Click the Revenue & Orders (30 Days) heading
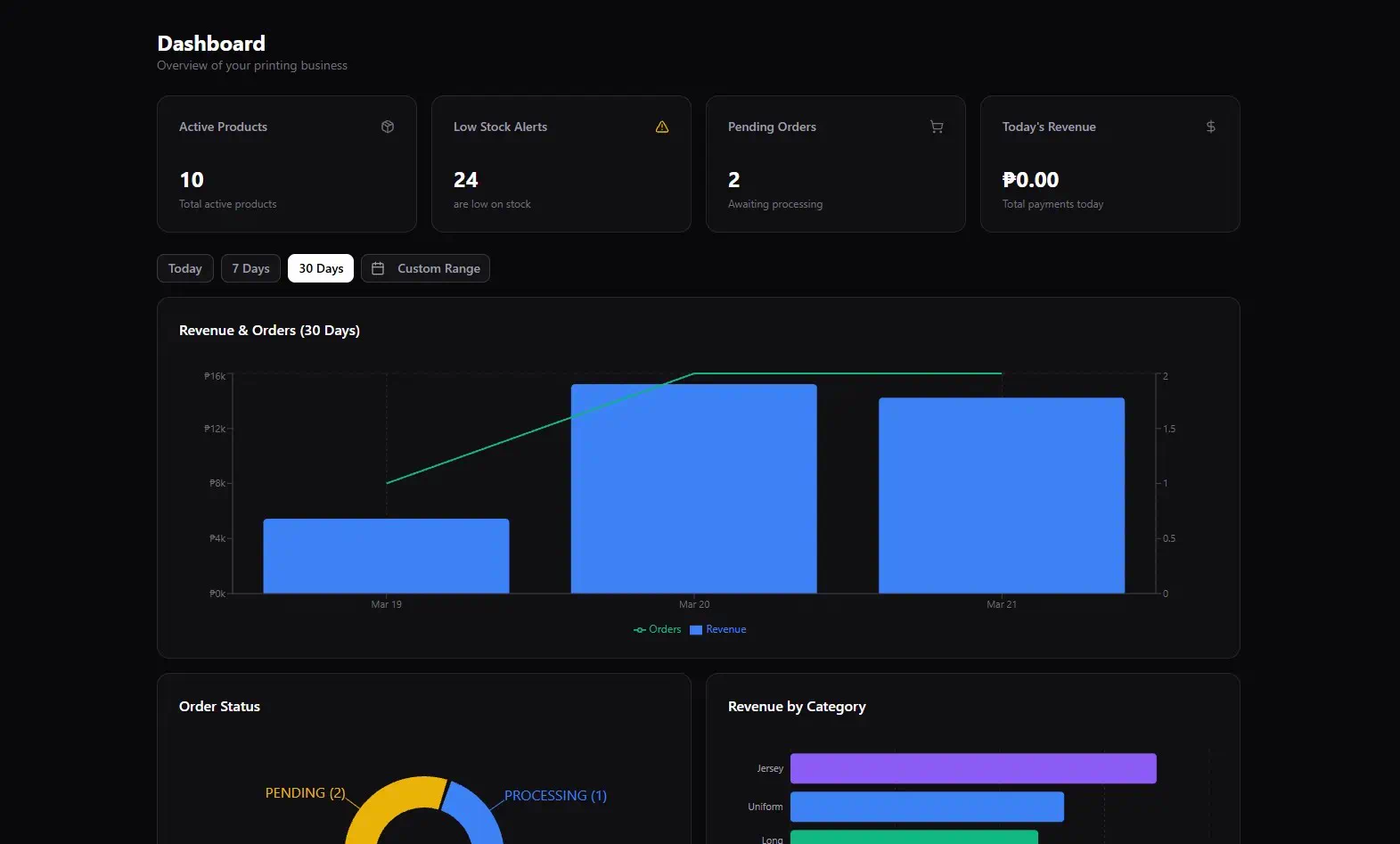Image resolution: width=1400 pixels, height=844 pixels. point(269,331)
